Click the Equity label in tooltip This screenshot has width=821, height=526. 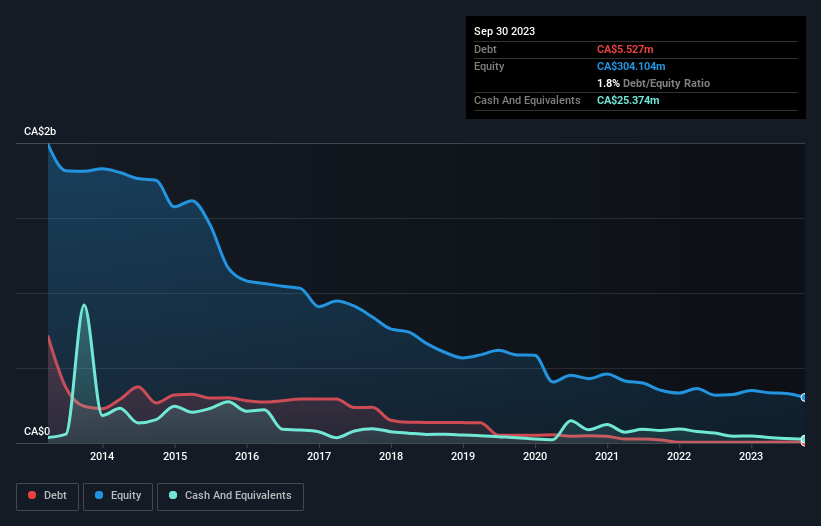[489, 66]
